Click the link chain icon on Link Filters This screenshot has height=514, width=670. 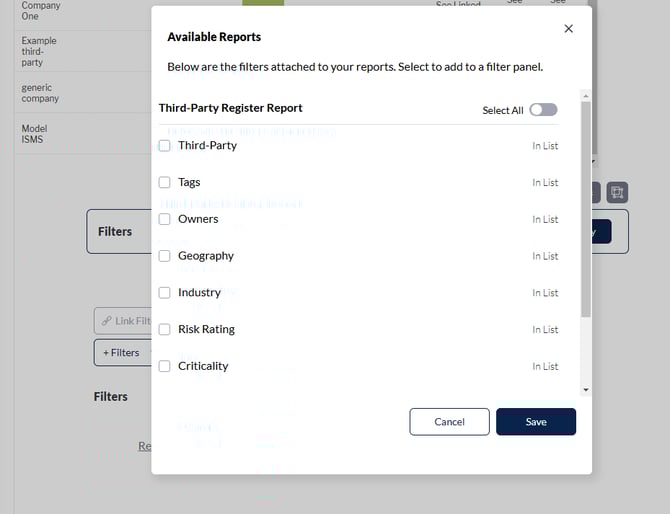(x=105, y=321)
